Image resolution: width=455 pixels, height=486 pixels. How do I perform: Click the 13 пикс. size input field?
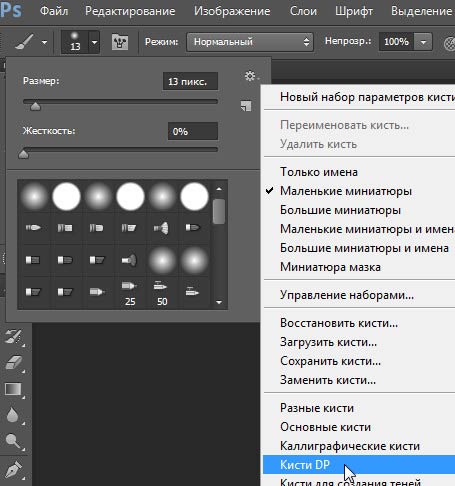tap(190, 81)
